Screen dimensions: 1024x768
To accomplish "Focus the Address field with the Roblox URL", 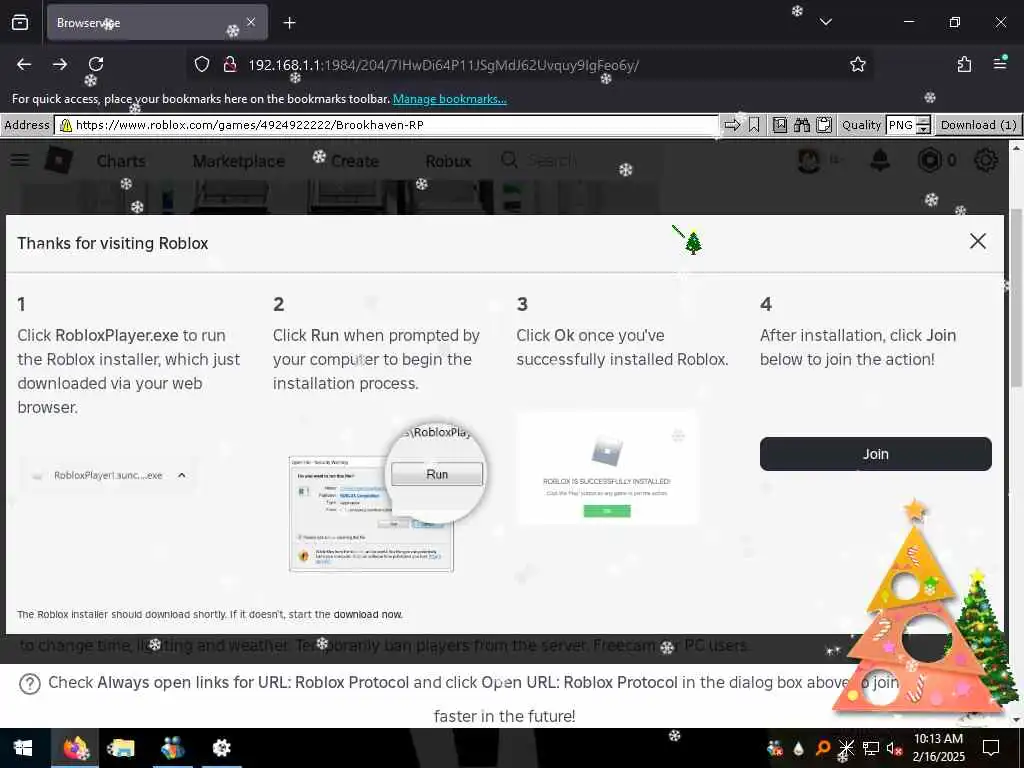I will (387, 125).
